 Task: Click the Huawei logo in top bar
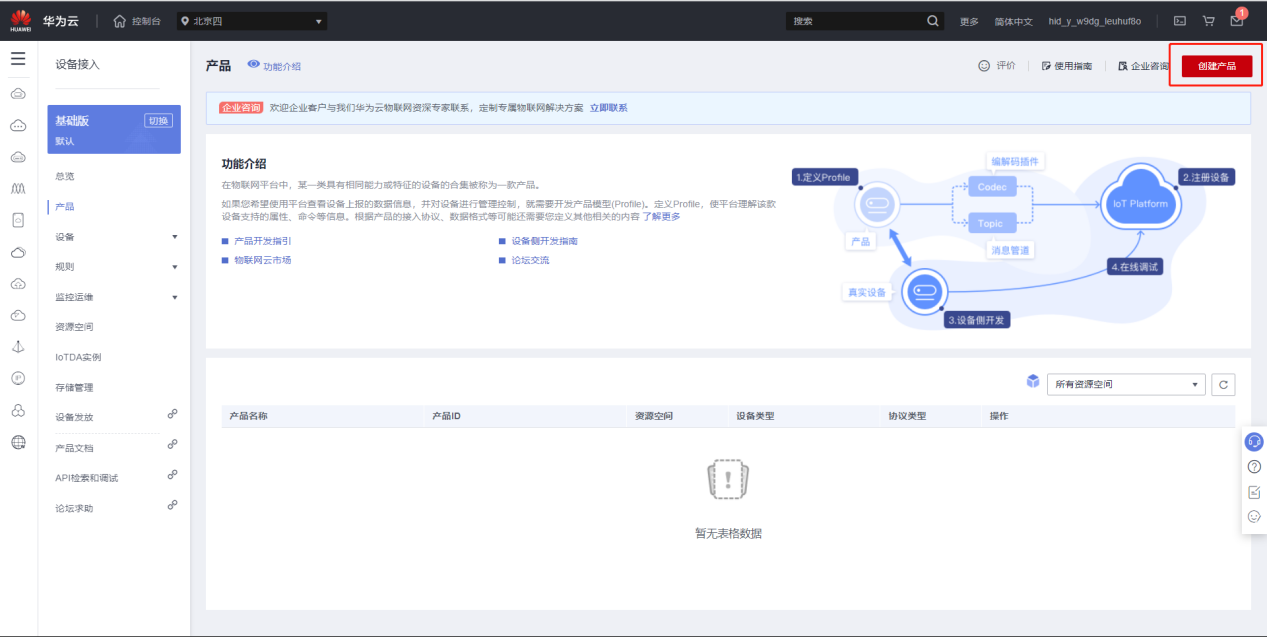[20, 20]
